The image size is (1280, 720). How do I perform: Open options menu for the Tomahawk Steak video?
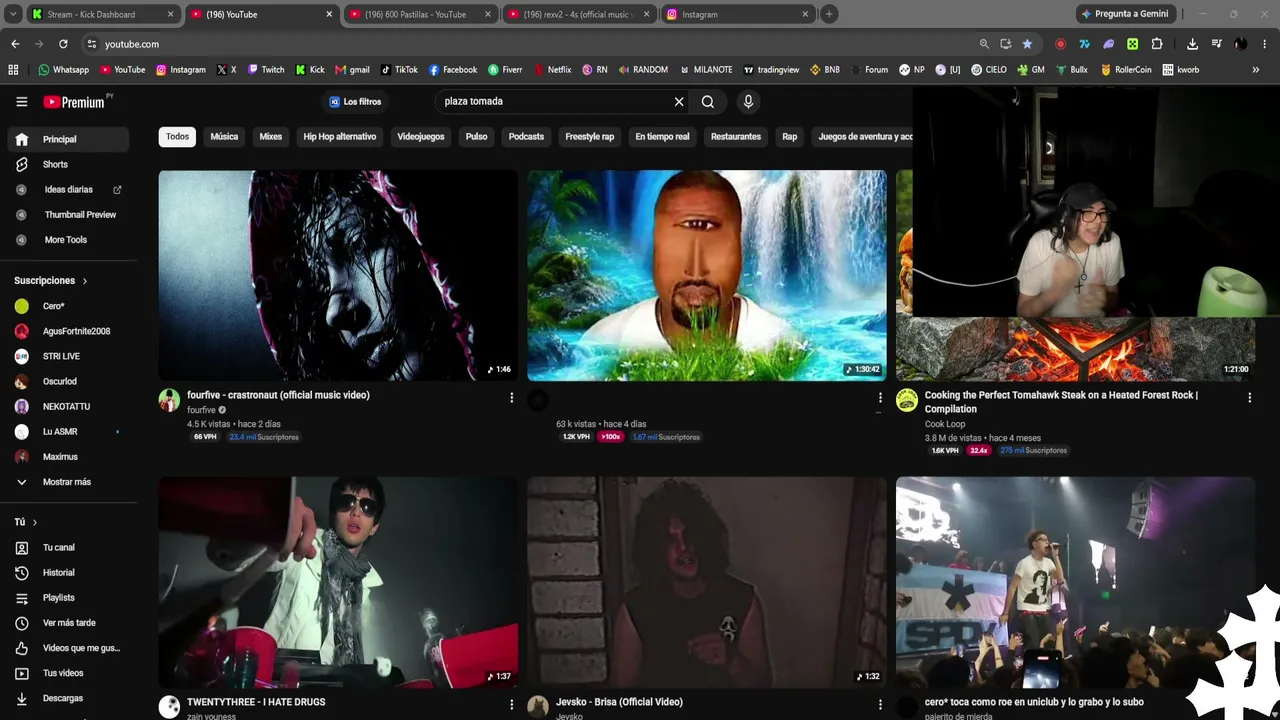tap(1249, 398)
